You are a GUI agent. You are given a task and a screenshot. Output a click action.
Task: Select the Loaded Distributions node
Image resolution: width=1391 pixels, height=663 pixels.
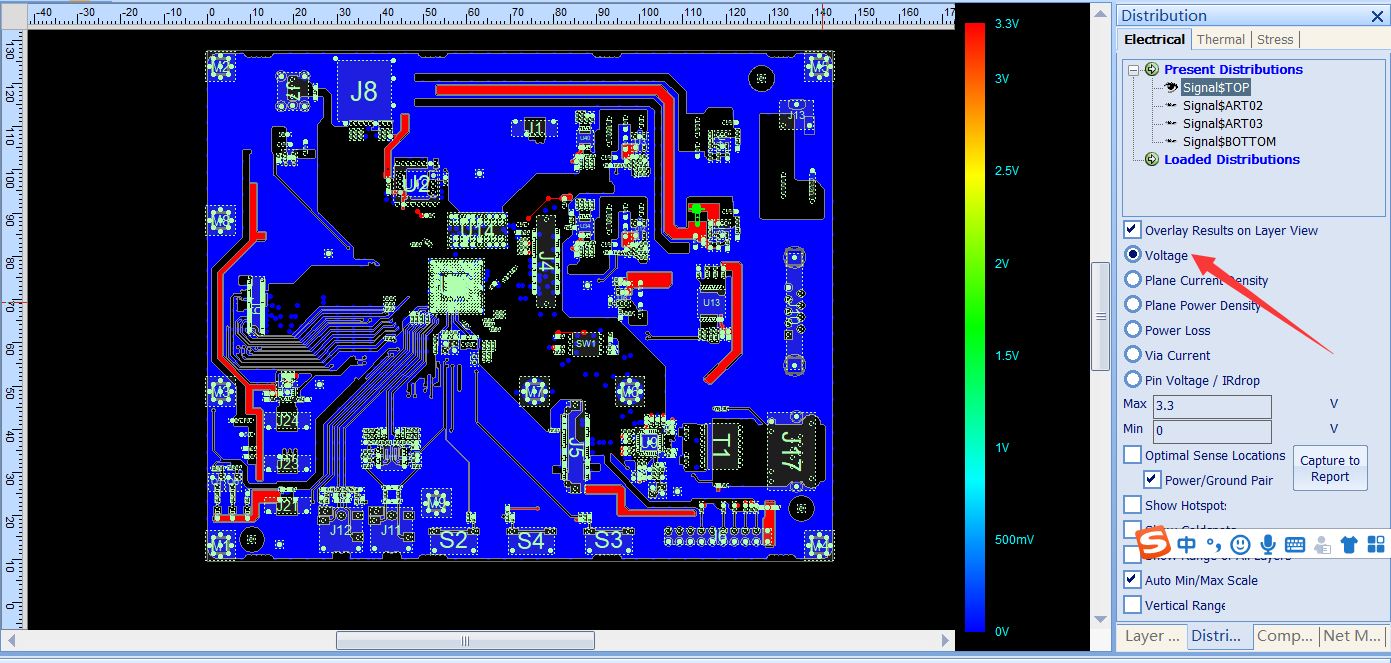(1232, 159)
